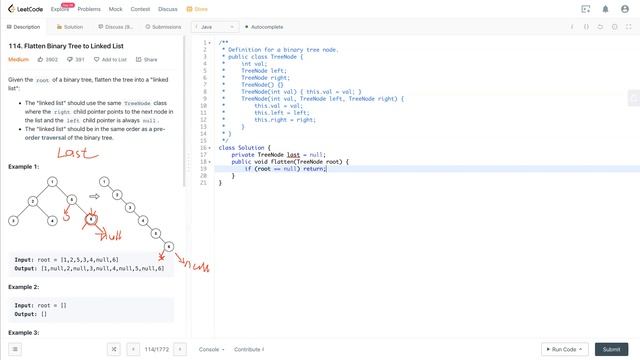Click the thumbs up like icon
The width and height of the screenshot is (640, 360).
[40, 60]
